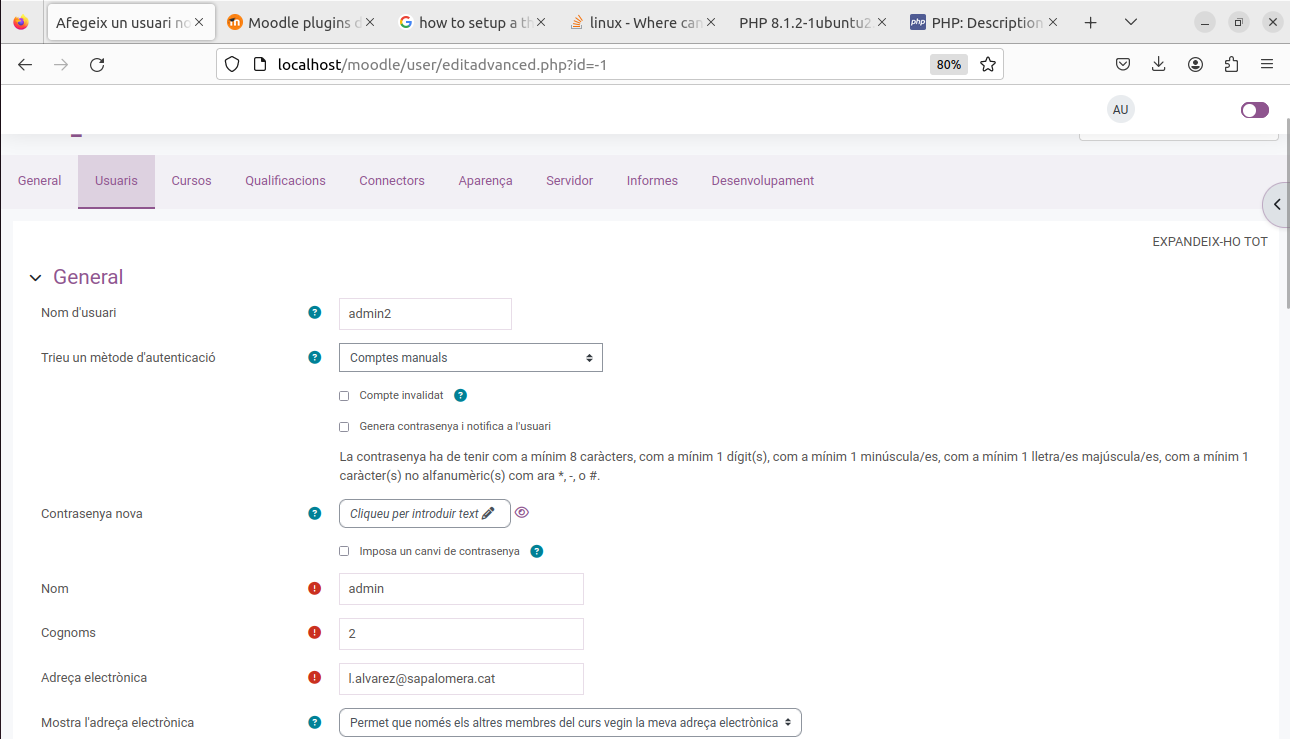Enable "Genera contrasenya i notifica a l'usuari"
Viewport: 1290px width, 739px height.
344,426
